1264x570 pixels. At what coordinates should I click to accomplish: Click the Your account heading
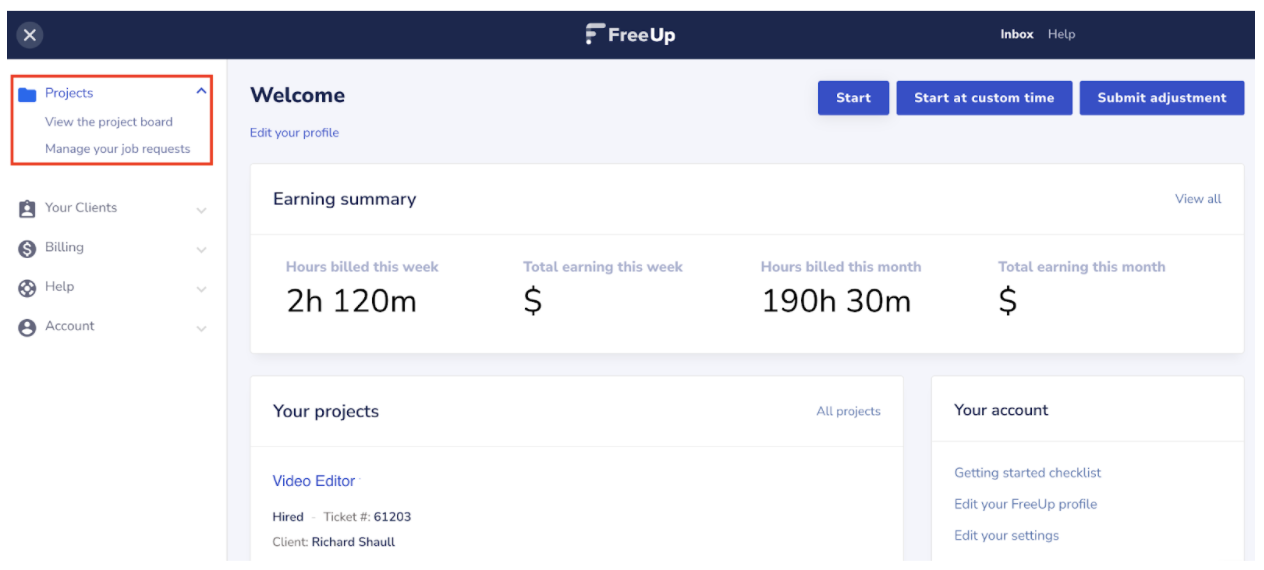click(x=1001, y=410)
